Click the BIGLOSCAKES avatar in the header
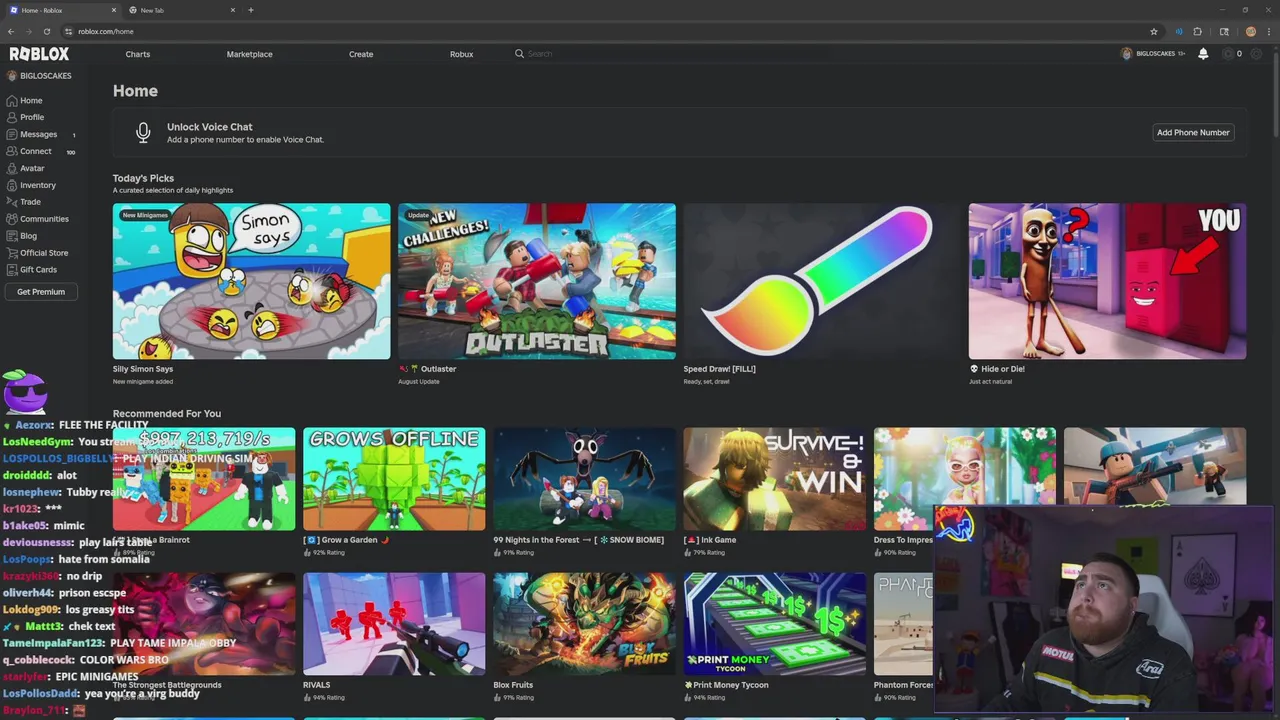The width and height of the screenshot is (1280, 720). click(1127, 54)
